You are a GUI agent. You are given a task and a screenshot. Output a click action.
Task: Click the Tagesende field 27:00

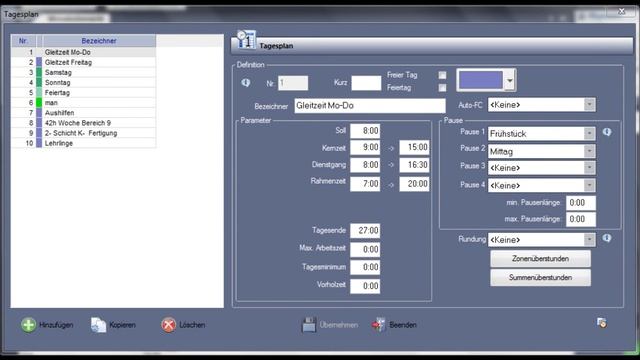(365, 231)
